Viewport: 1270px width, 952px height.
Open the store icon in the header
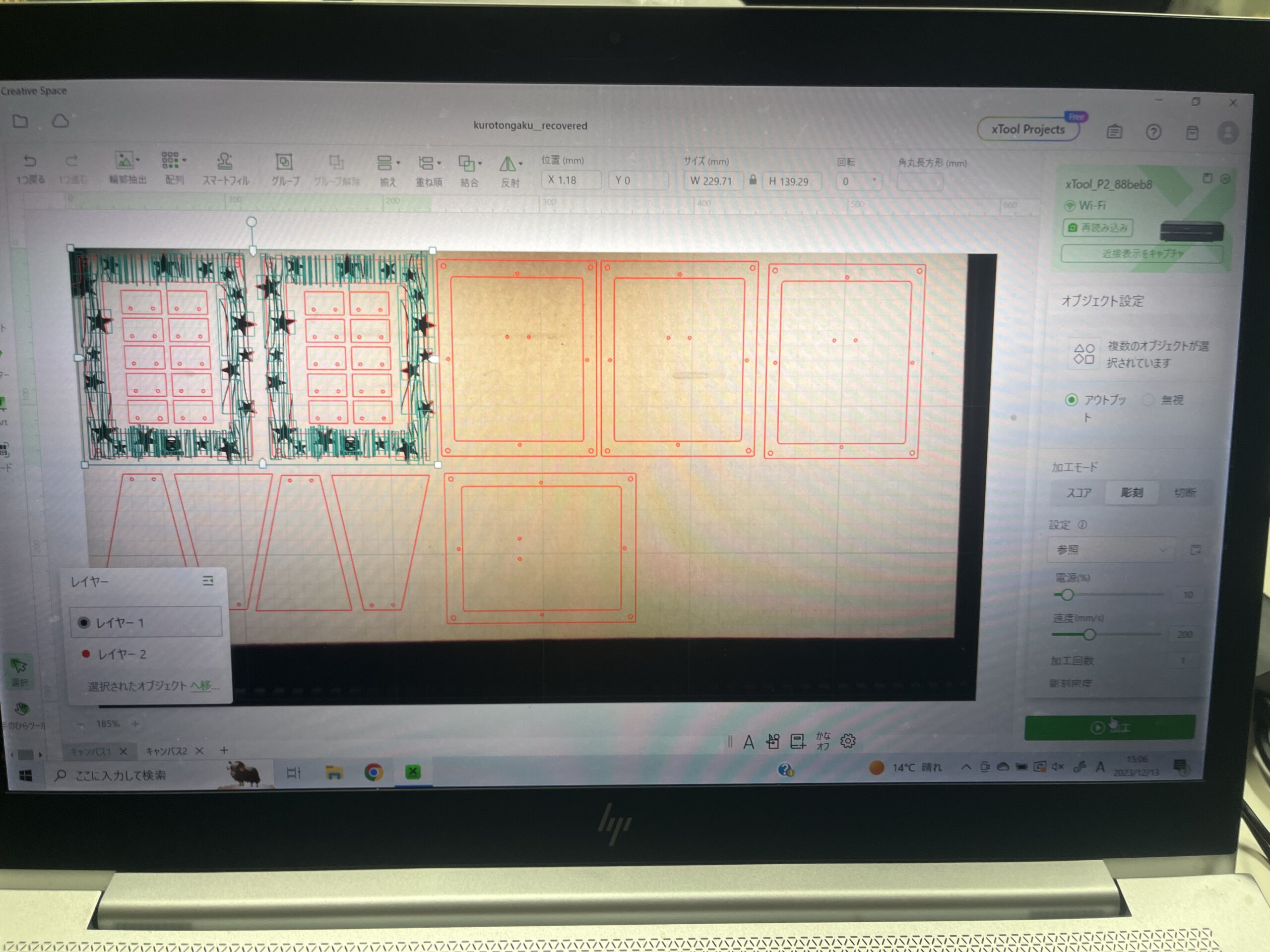pyautogui.click(x=1192, y=133)
